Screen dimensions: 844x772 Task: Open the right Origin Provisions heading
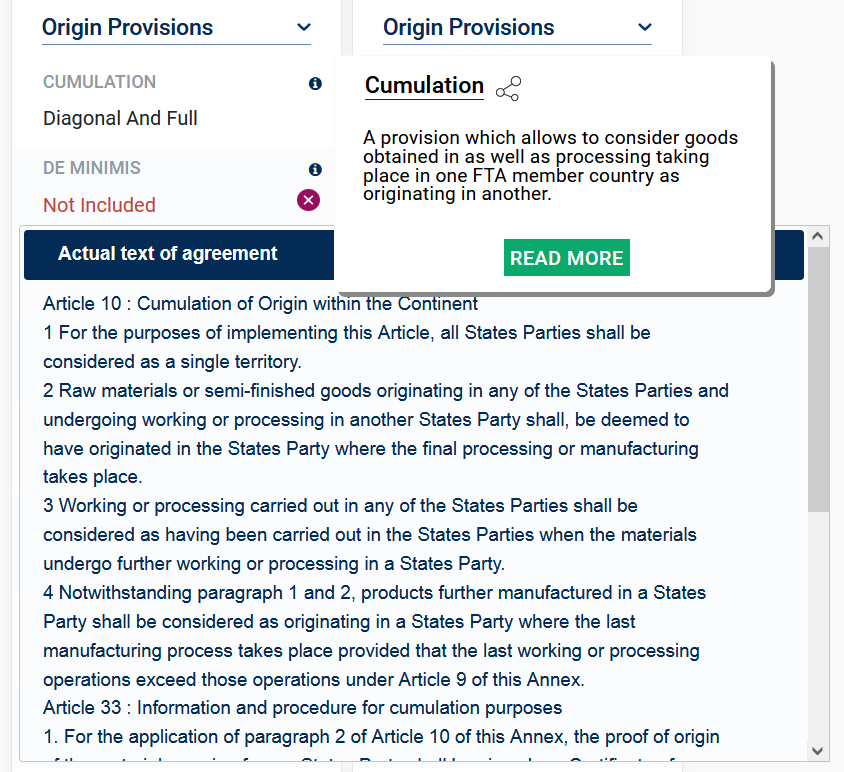click(x=468, y=28)
